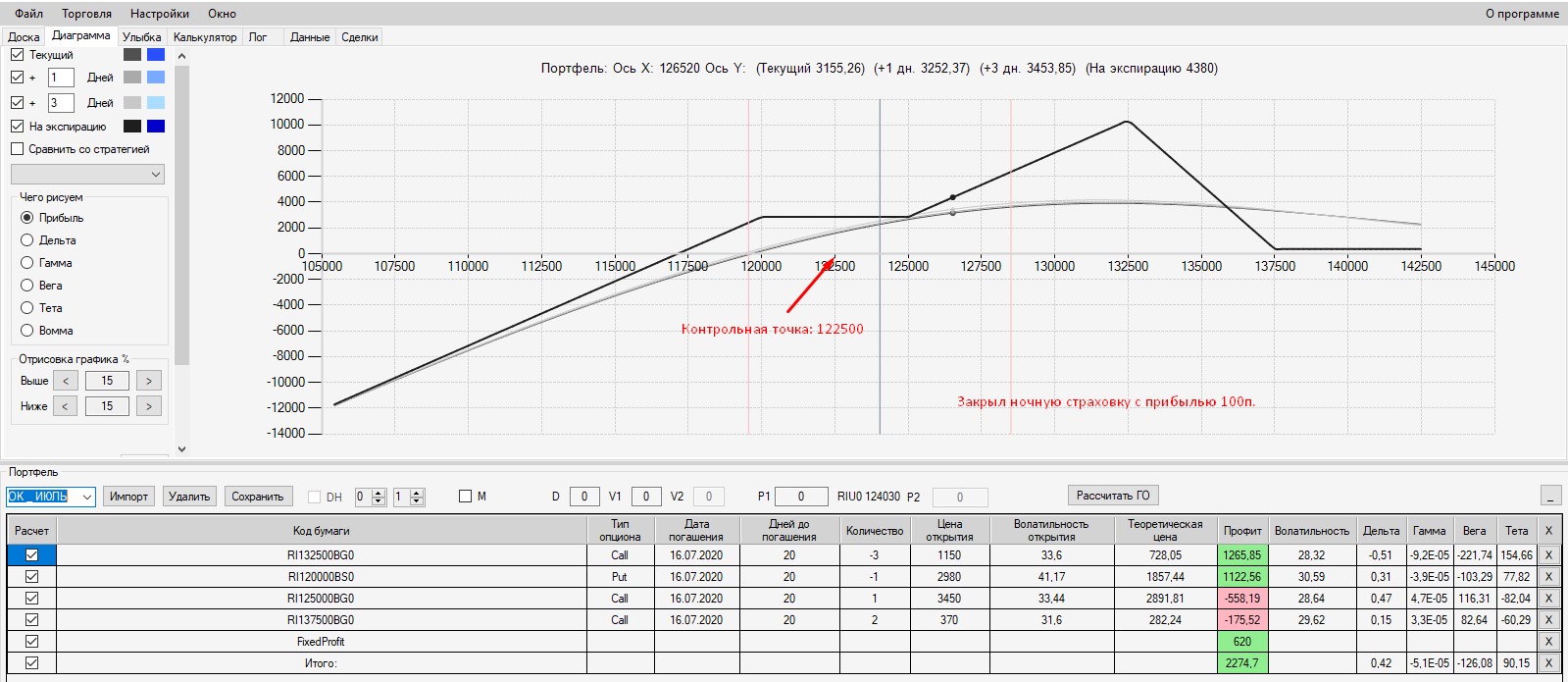The width and height of the screenshot is (1568, 682).
Task: Adjust first DH spinner value 0
Action: 371,498
